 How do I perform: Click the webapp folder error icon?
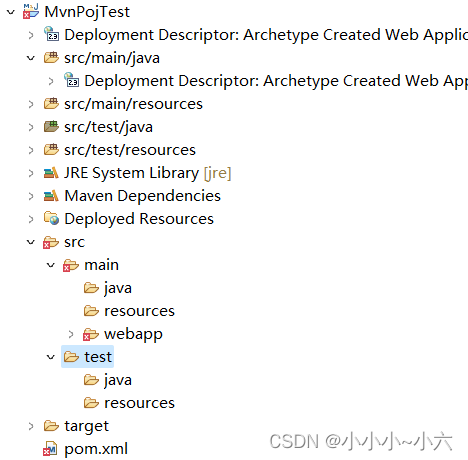(x=91, y=334)
